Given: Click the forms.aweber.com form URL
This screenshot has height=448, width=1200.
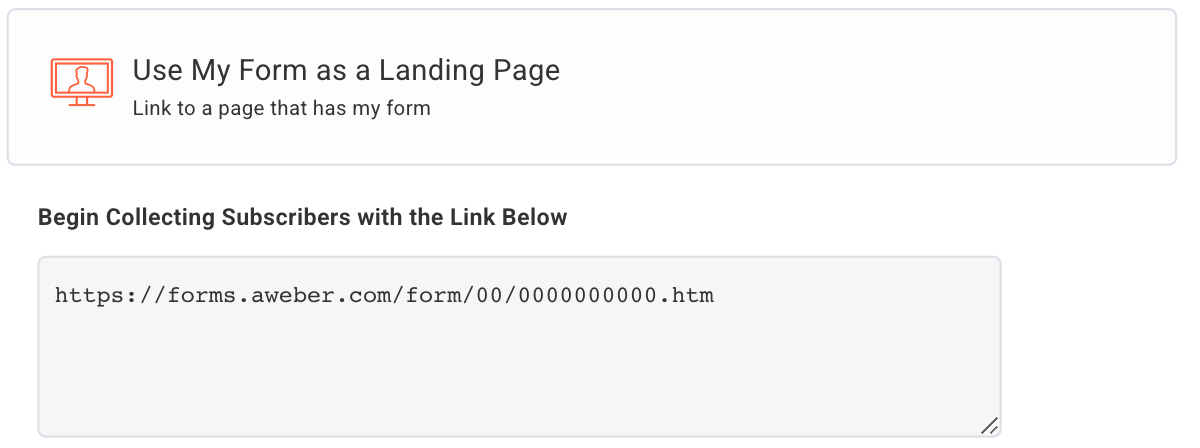Looking at the screenshot, I should point(384,295).
